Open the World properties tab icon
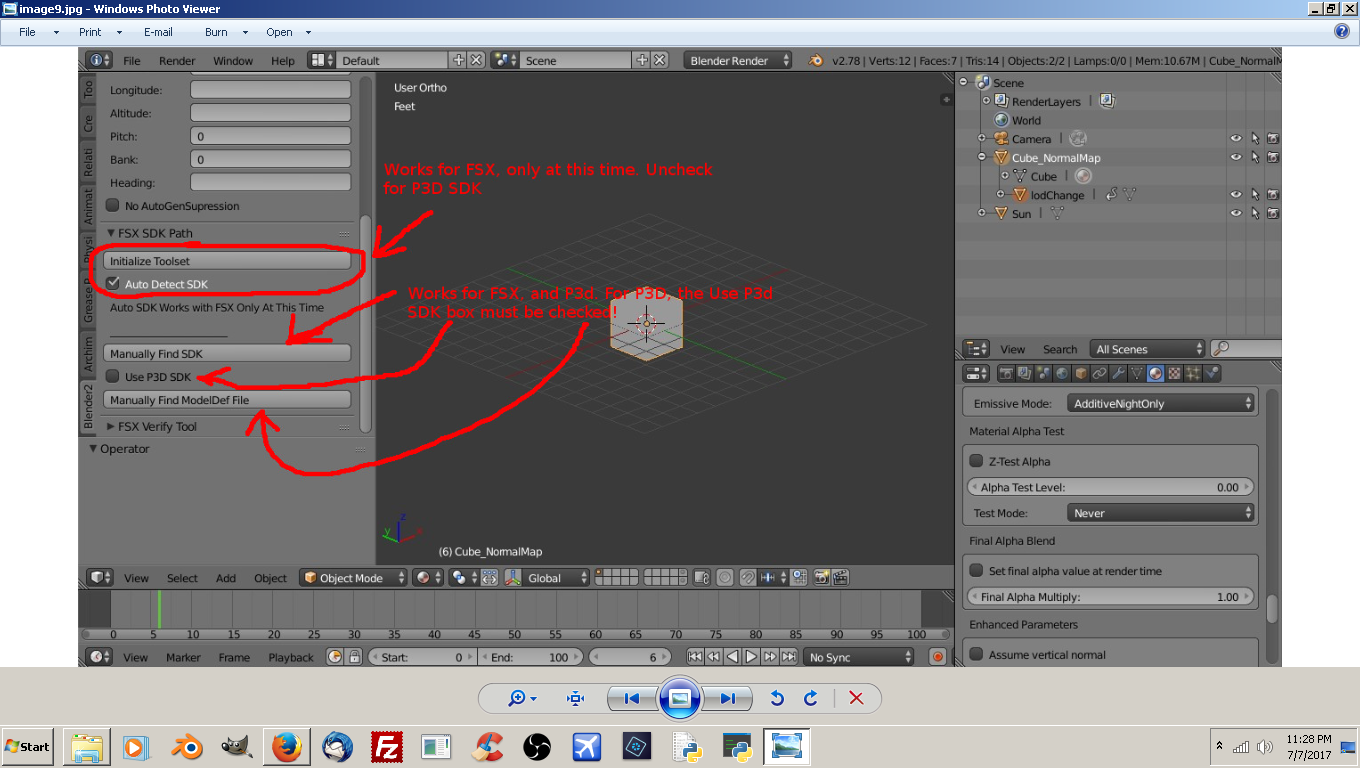The height and width of the screenshot is (768, 1360). coord(1061,373)
